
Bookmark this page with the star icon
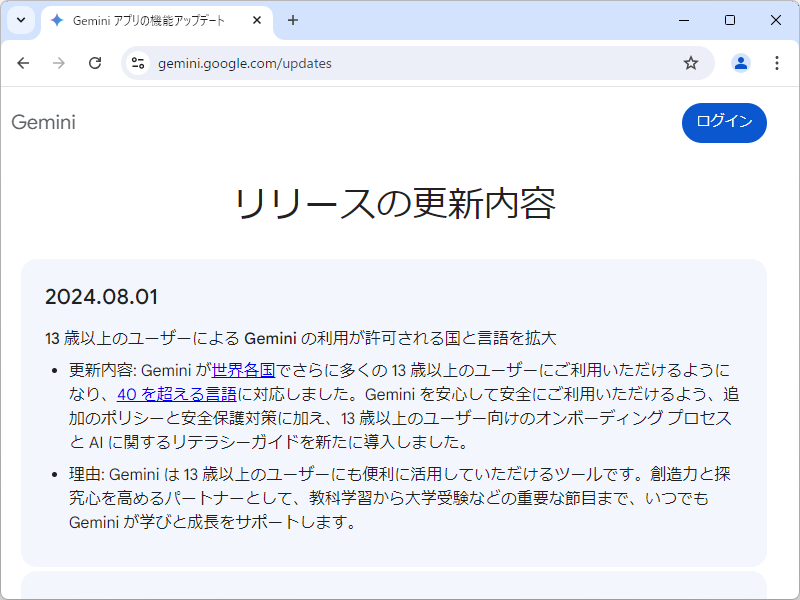[690, 62]
